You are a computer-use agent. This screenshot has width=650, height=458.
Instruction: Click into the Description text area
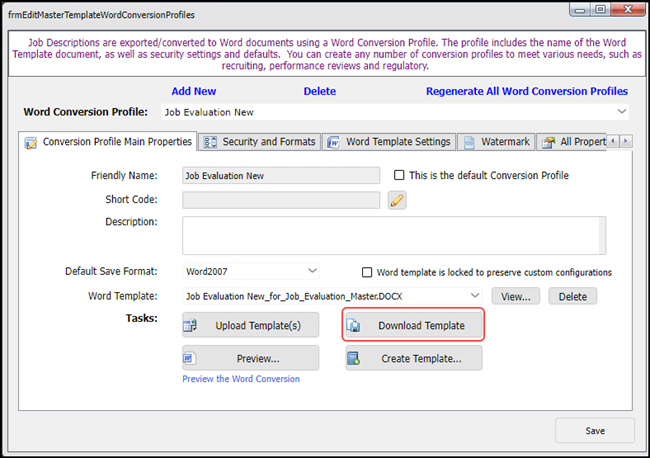tap(390, 235)
